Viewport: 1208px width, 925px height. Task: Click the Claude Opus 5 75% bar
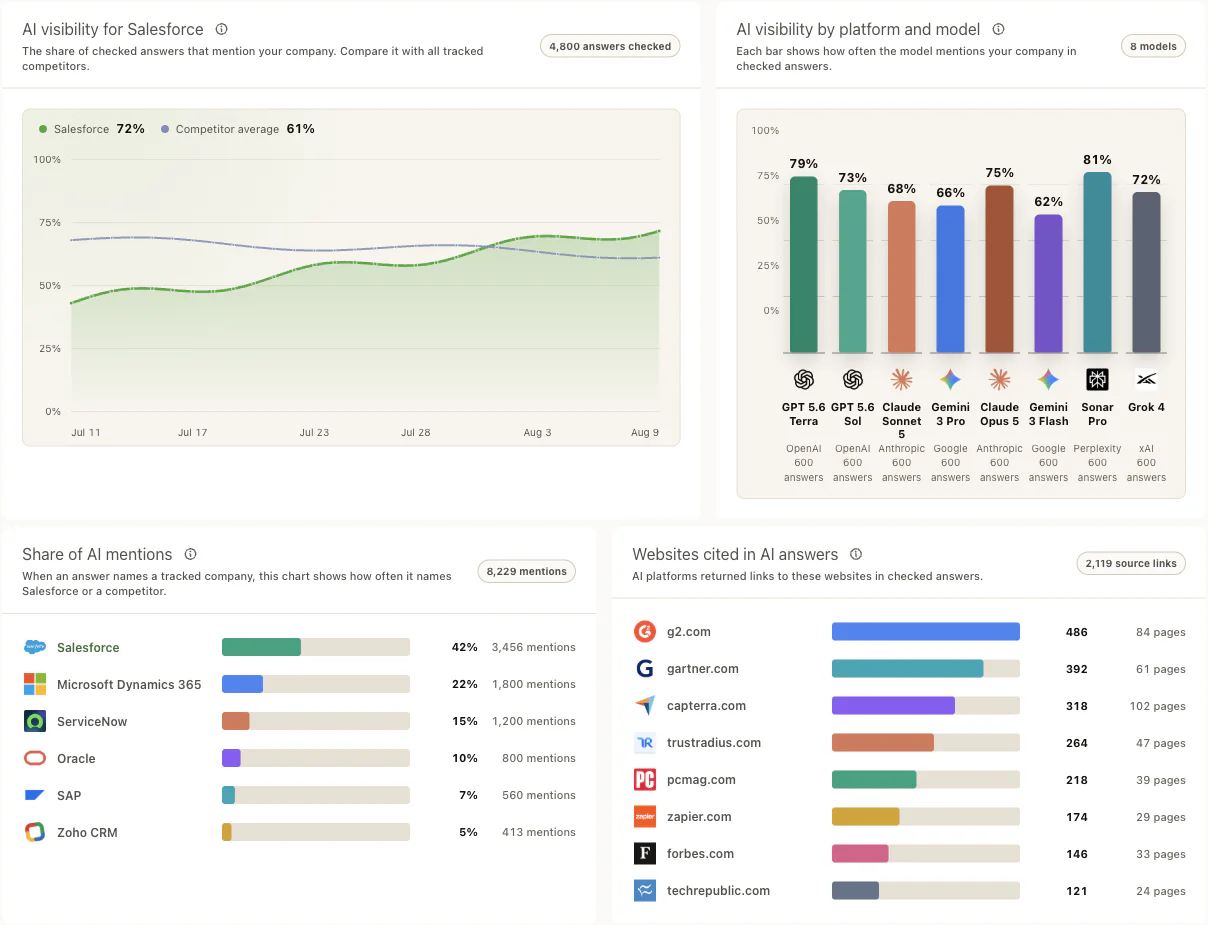999,269
